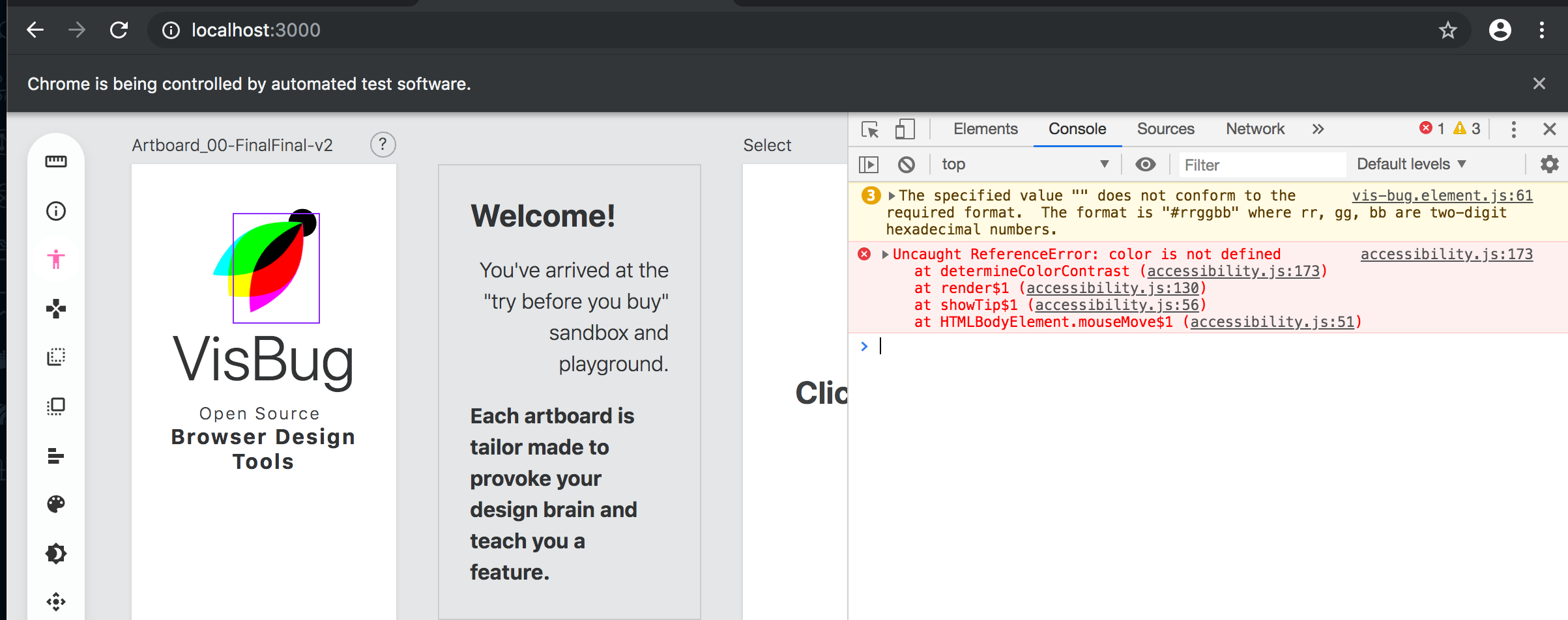Toggle the inspect element picker
This screenshot has width=1568, height=620.
click(x=870, y=129)
